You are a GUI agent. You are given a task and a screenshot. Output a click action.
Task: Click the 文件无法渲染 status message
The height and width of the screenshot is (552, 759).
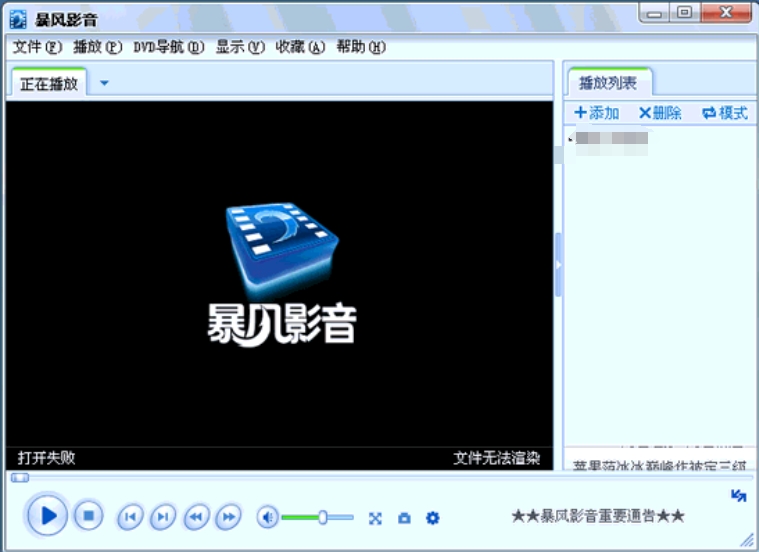pyautogui.click(x=497, y=458)
